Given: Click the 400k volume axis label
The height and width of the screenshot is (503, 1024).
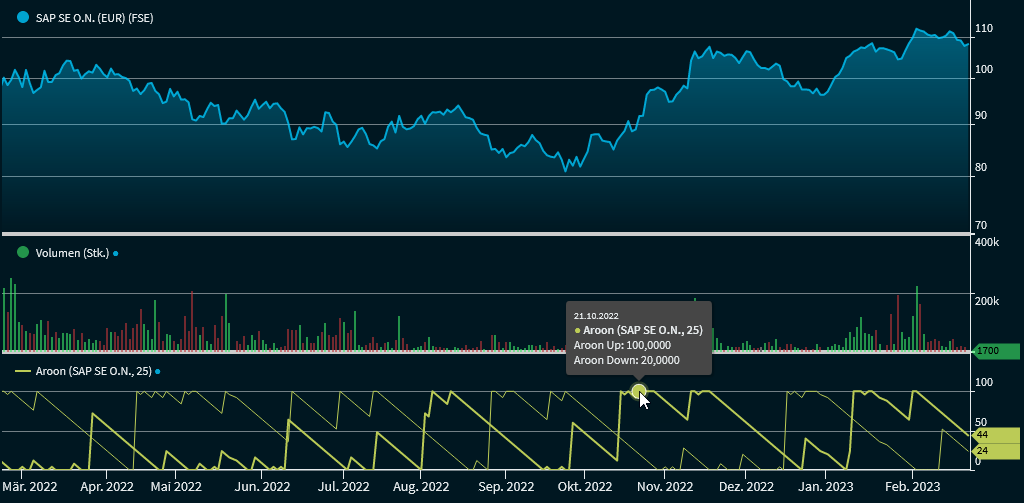Looking at the screenshot, I should (987, 243).
